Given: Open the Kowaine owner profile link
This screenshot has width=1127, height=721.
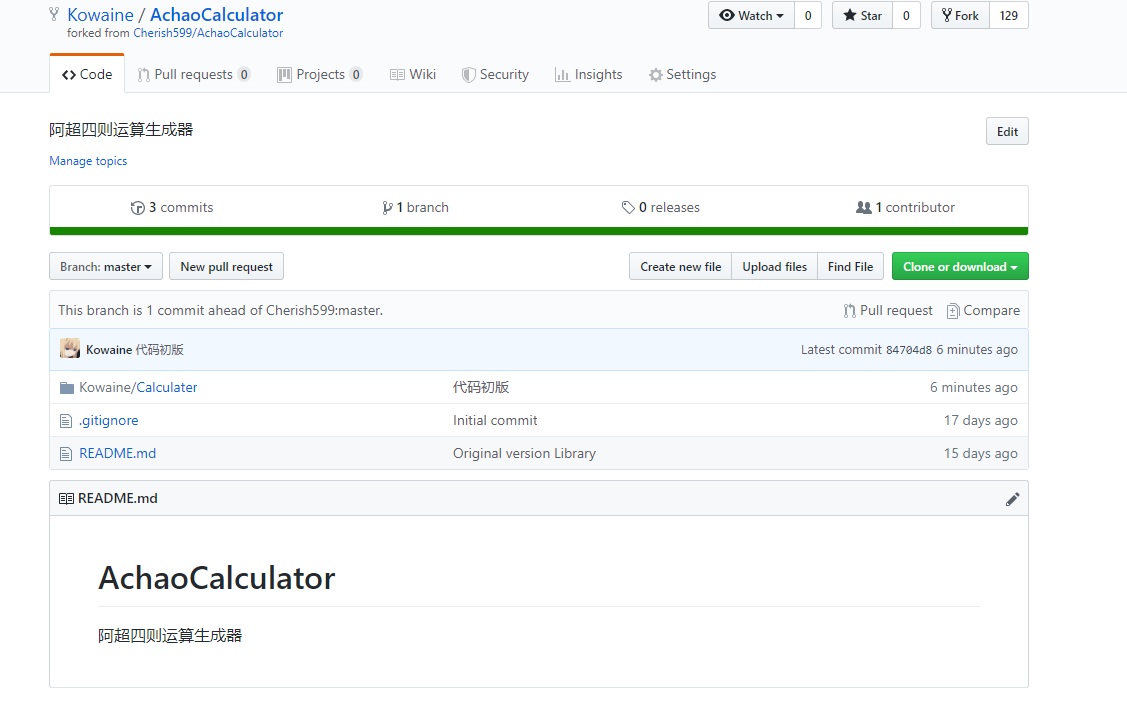Looking at the screenshot, I should pyautogui.click(x=100, y=15).
